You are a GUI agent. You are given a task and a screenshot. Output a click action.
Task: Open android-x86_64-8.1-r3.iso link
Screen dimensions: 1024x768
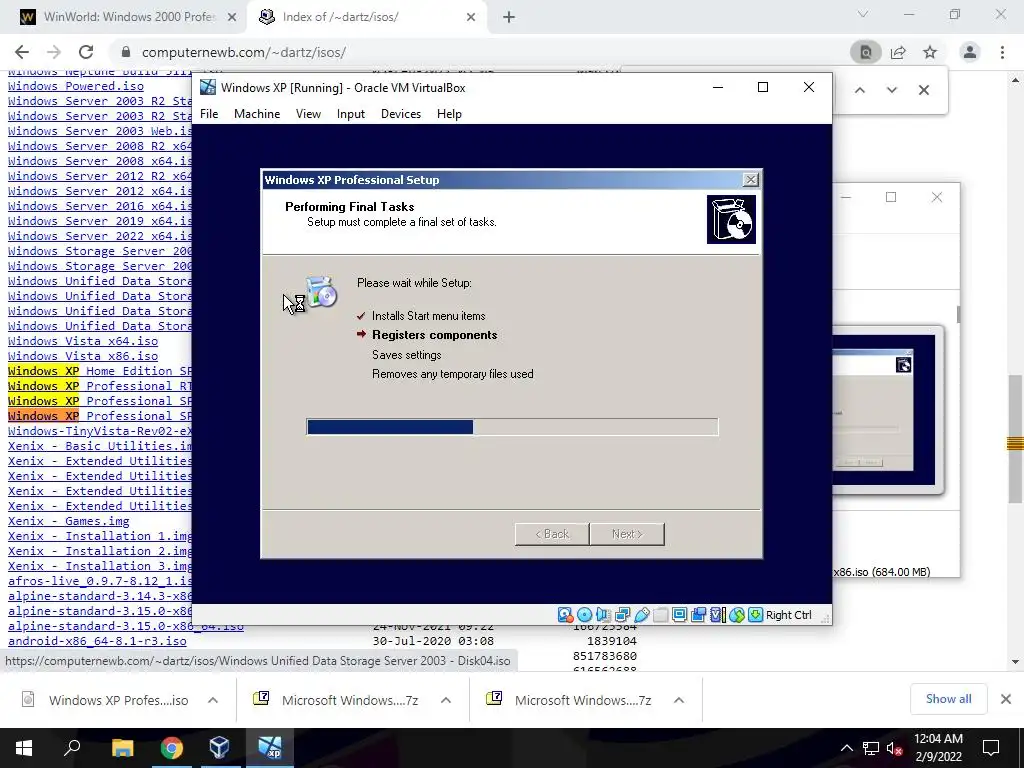(97, 641)
